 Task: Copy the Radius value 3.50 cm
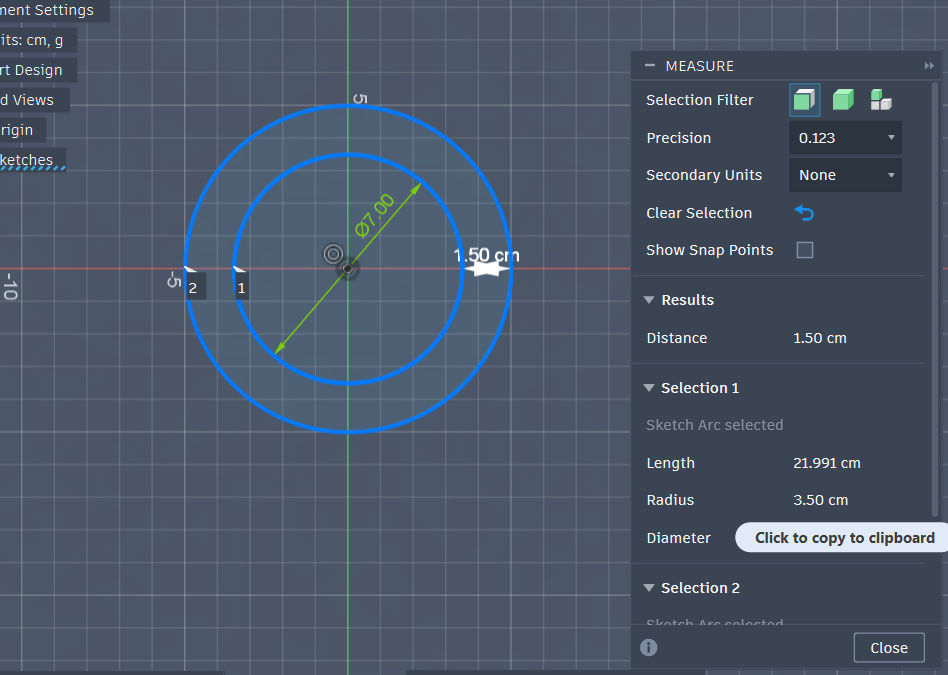pos(820,500)
